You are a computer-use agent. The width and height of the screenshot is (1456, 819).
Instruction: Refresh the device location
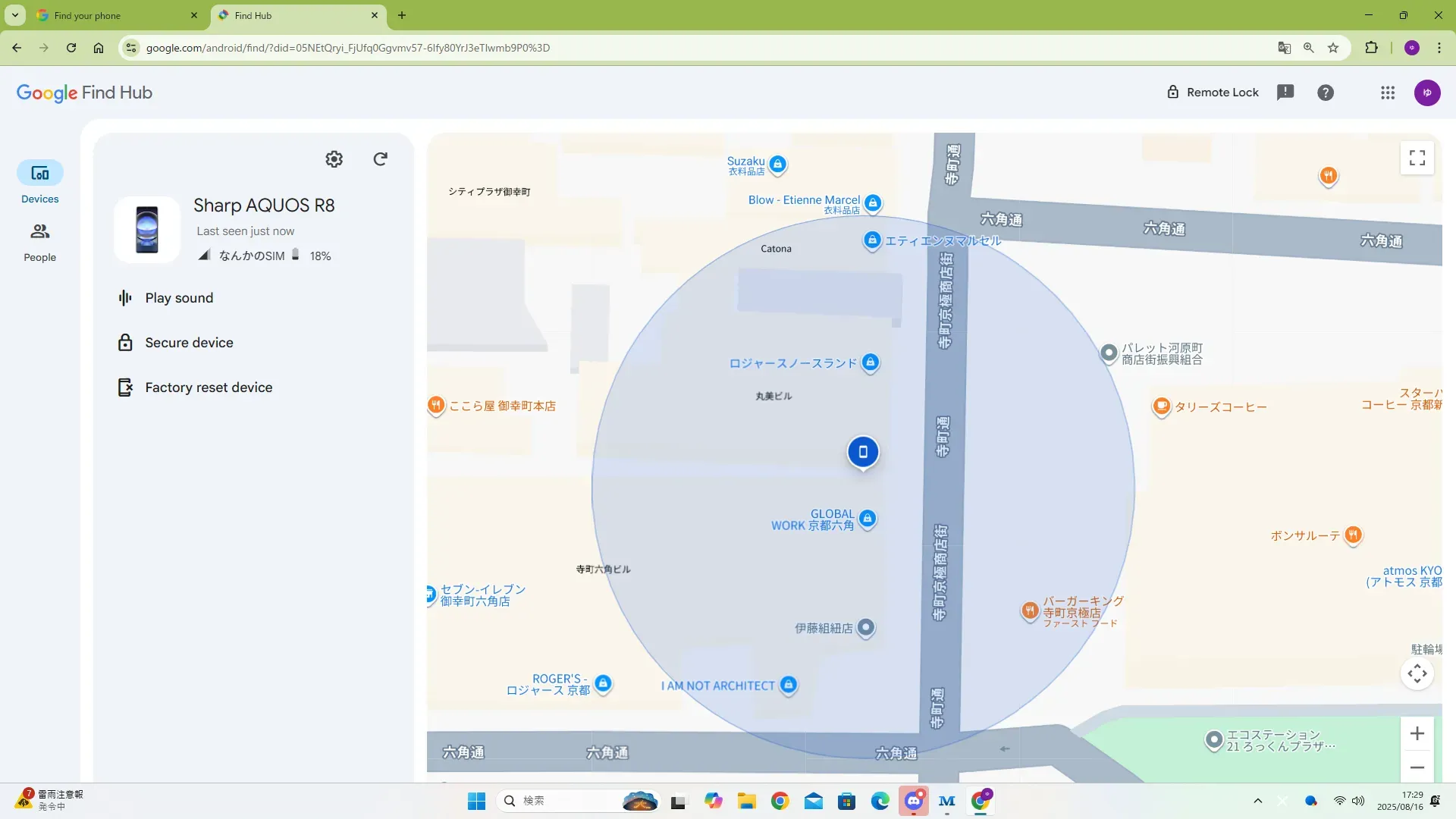(x=381, y=159)
